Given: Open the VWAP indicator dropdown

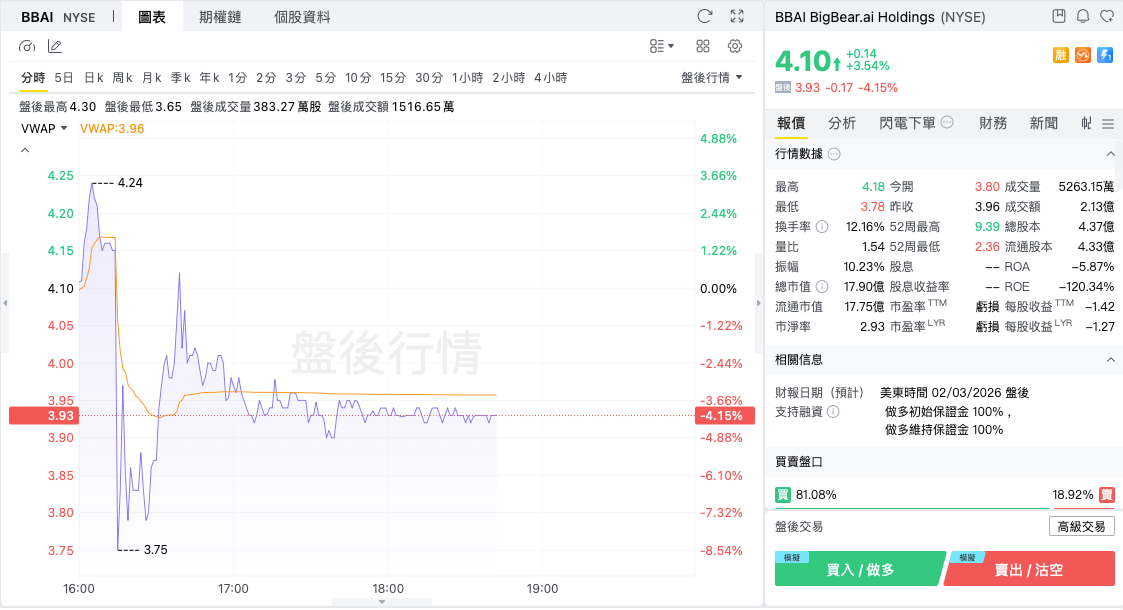Looking at the screenshot, I should pos(44,128).
